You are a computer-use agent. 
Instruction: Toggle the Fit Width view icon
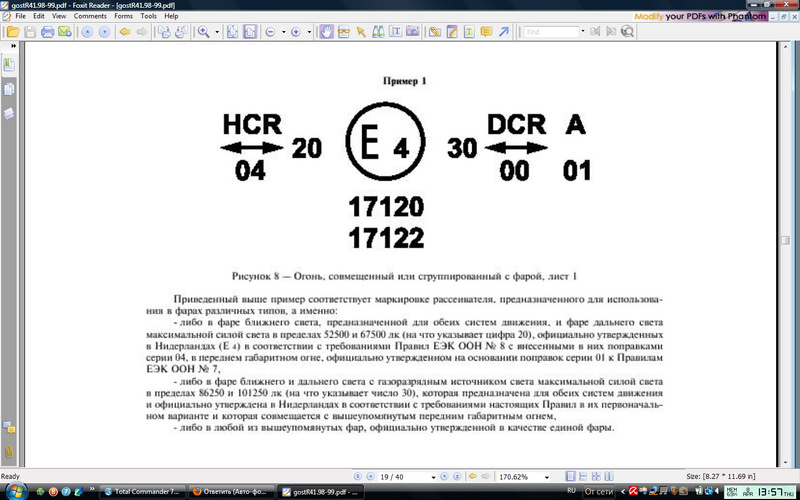(249, 32)
